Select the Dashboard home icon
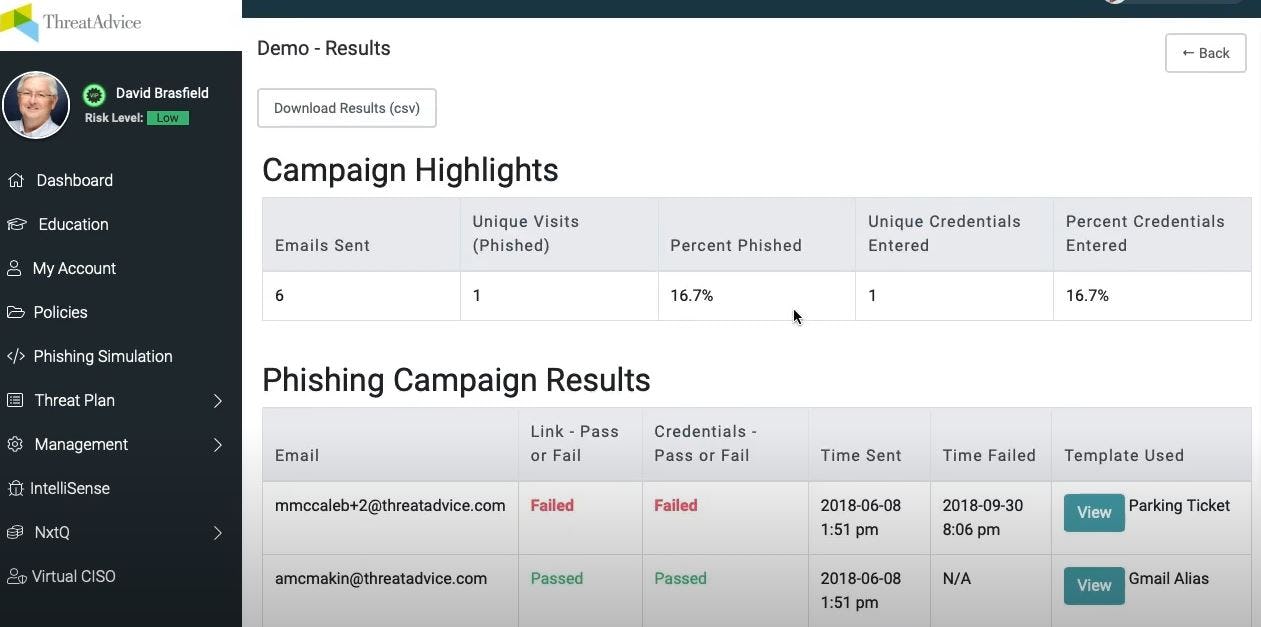Viewport: 1261px width, 627px height. point(16,180)
